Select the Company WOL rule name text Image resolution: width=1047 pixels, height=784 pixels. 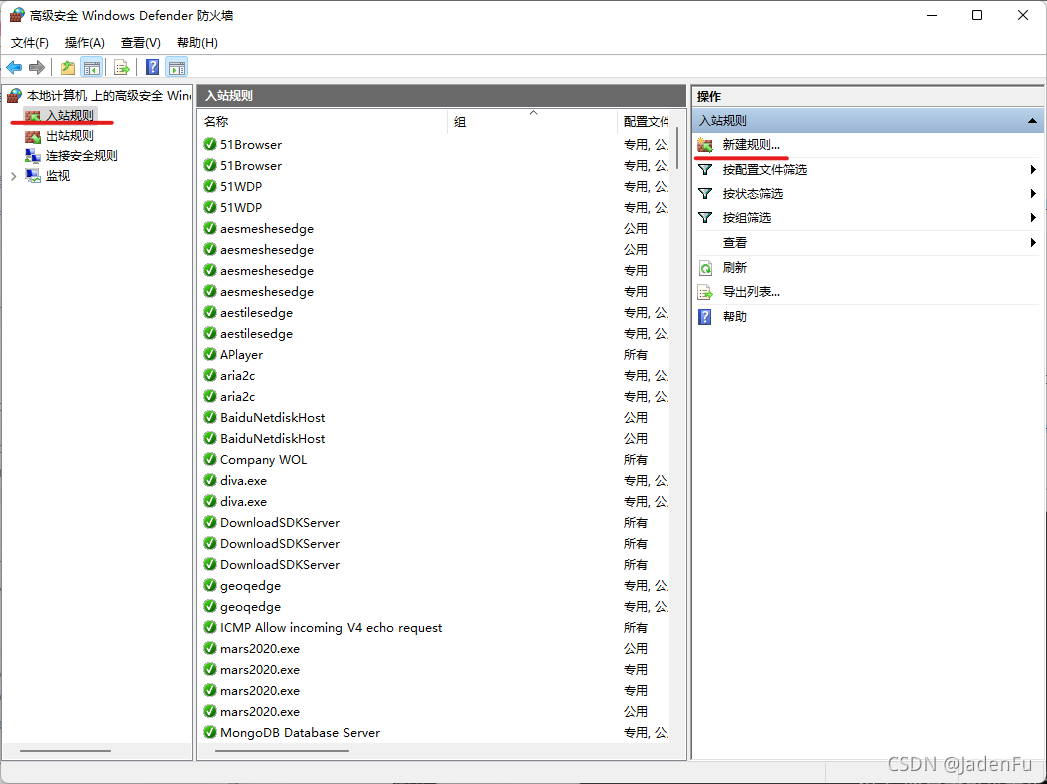[264, 459]
